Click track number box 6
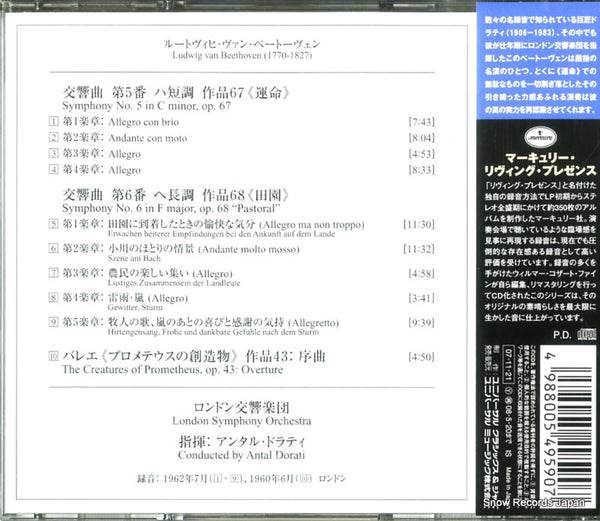The image size is (600, 521). [54, 249]
